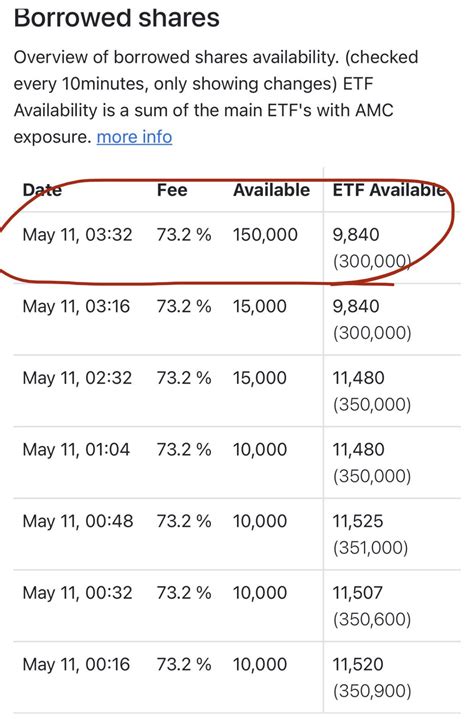Select the May 11, 00:32 date cell
Screen dimensions: 474x719
[77, 592]
